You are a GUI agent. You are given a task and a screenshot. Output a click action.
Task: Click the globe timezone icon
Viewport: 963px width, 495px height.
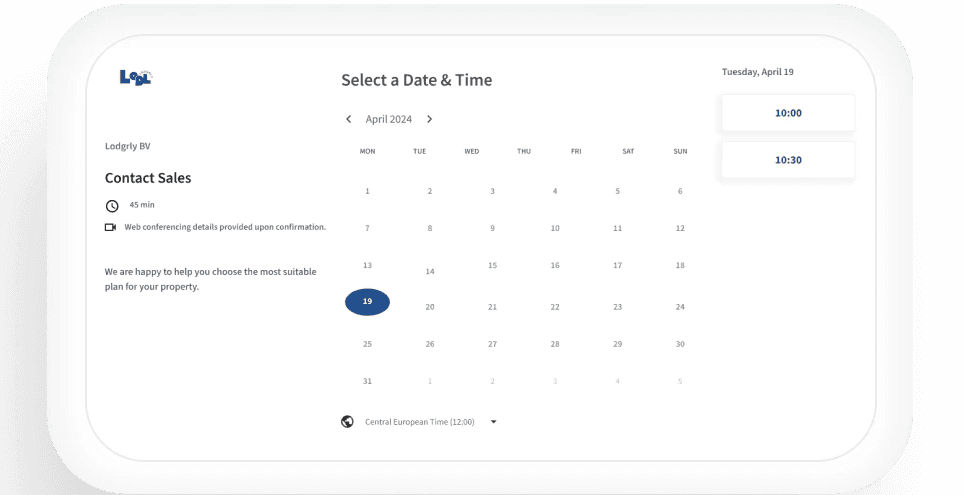point(347,422)
